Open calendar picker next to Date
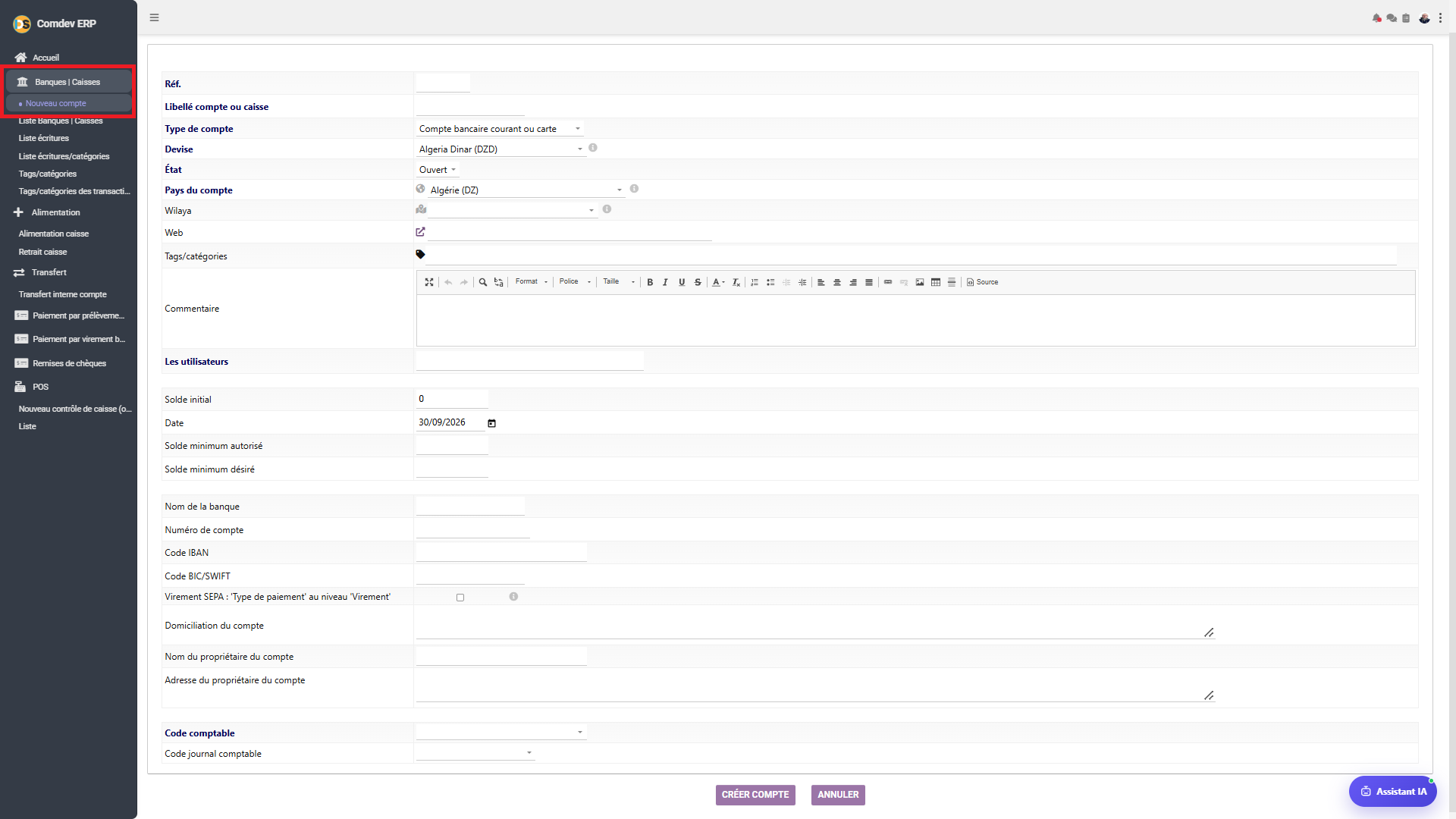Image resolution: width=1456 pixels, height=819 pixels. tap(491, 423)
